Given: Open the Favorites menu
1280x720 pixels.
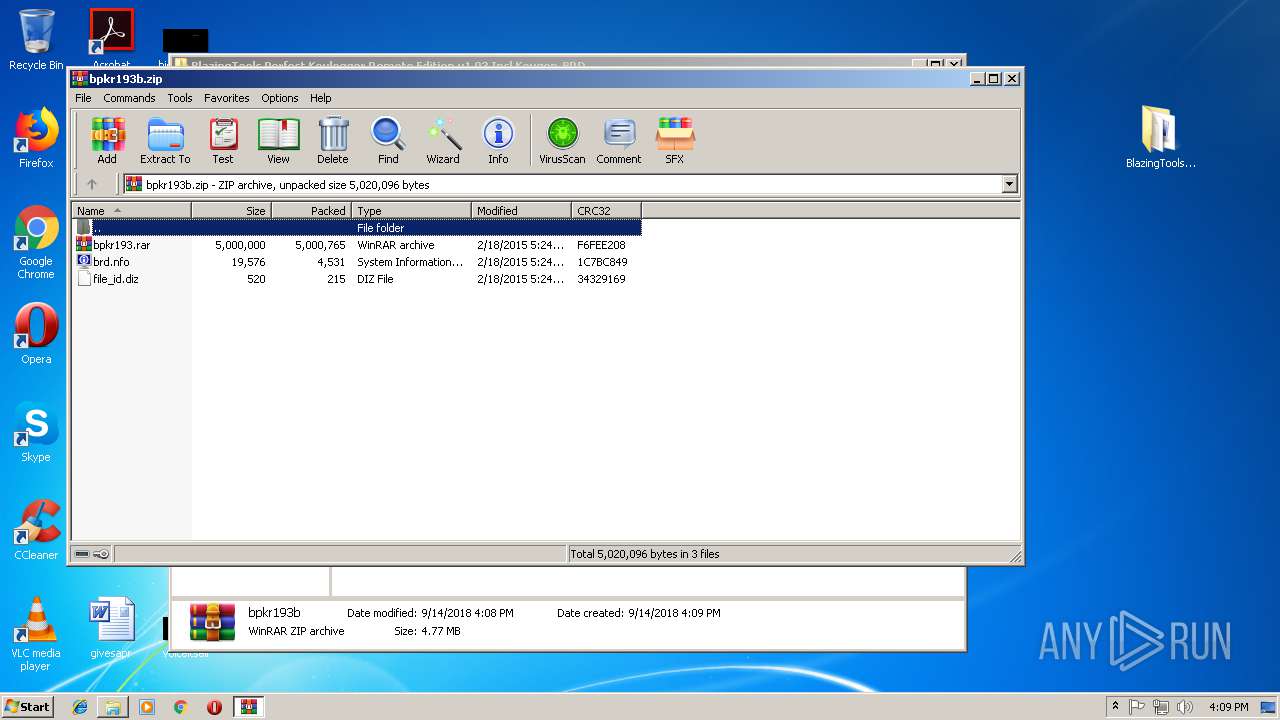Looking at the screenshot, I should (x=227, y=98).
